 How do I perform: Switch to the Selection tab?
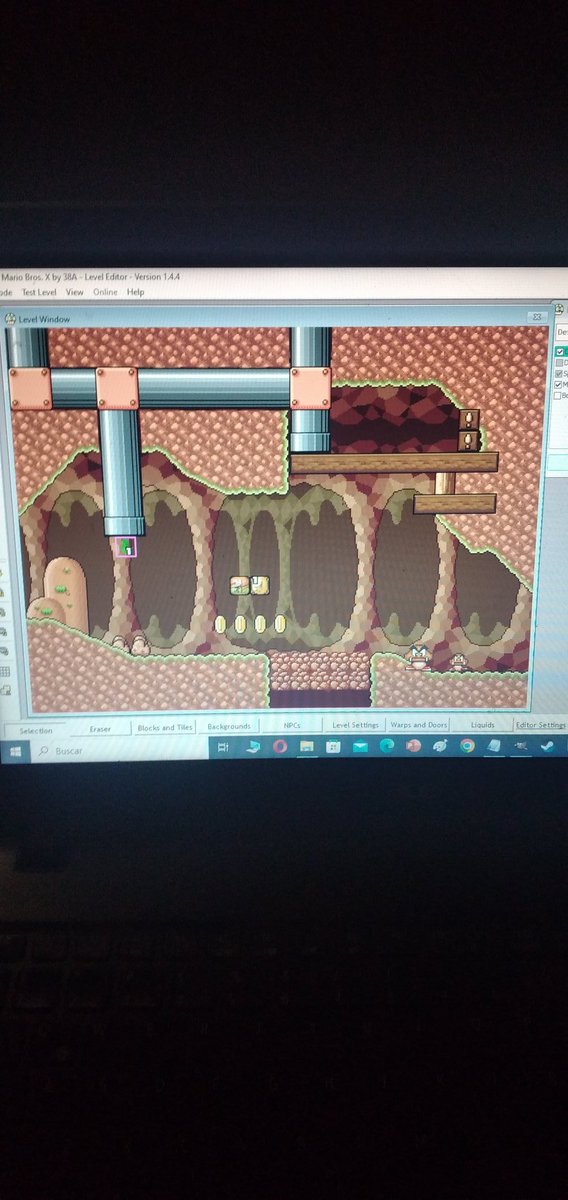coord(35,730)
